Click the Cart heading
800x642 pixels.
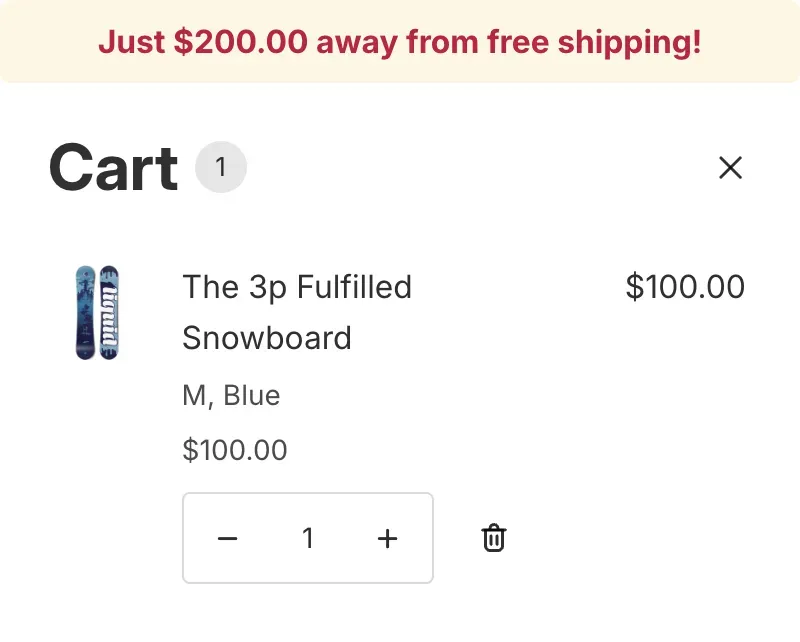(111, 167)
